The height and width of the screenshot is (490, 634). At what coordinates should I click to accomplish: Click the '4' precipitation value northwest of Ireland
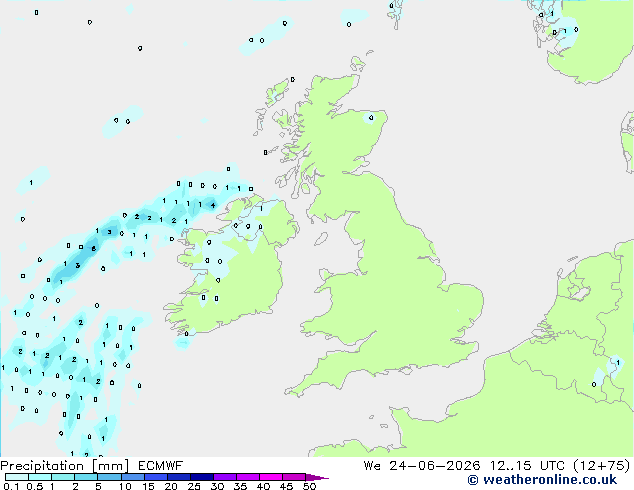[213, 205]
